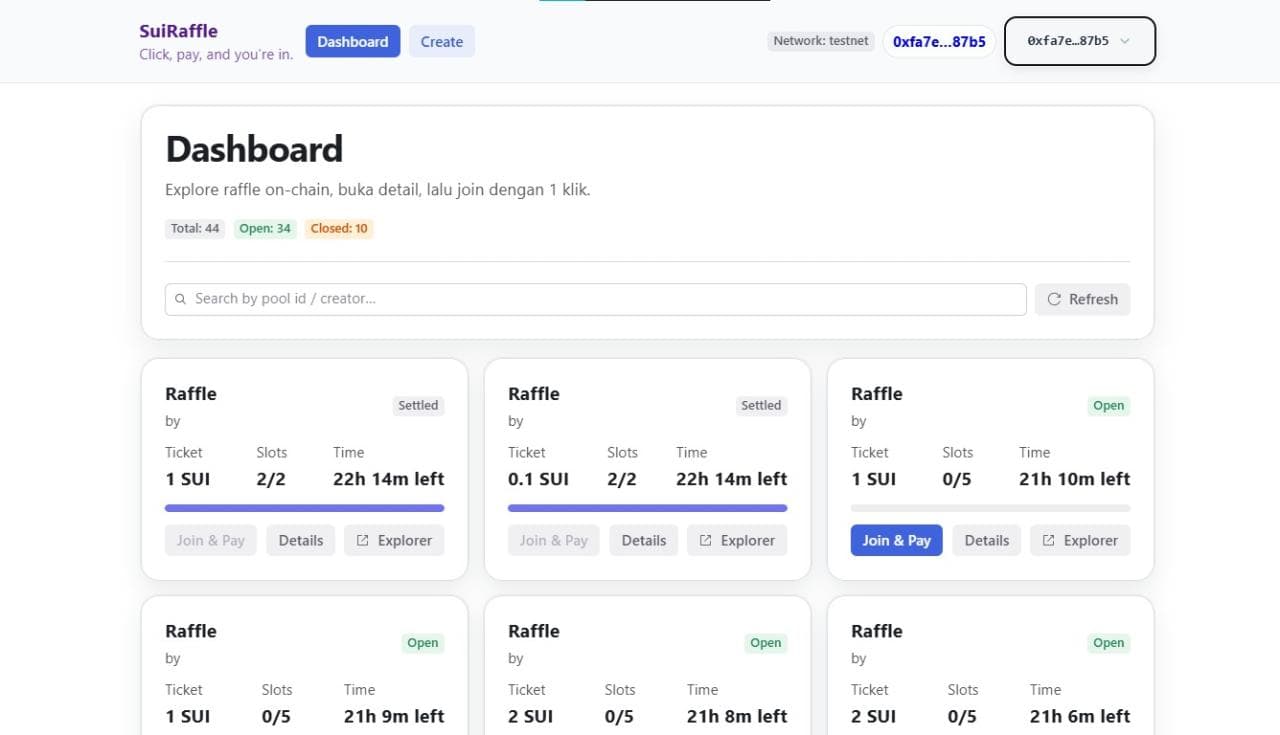Expand the wallet account dropdown chevron

tap(1125, 41)
